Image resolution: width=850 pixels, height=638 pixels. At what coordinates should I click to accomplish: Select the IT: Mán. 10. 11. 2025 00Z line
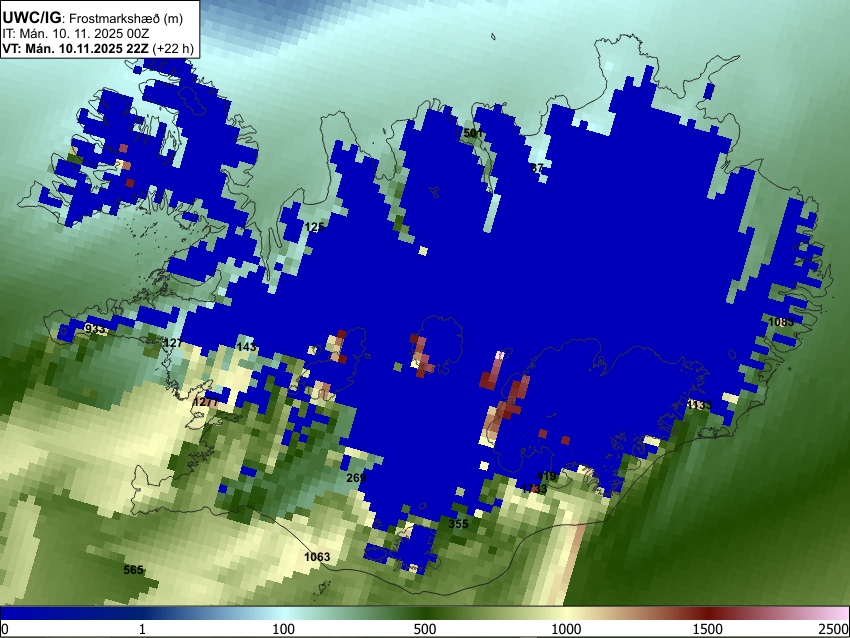coord(76,34)
